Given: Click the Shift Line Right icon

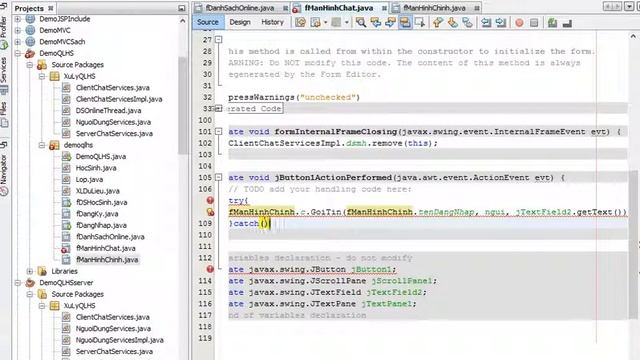Looking at the screenshot, I should click(501, 22).
